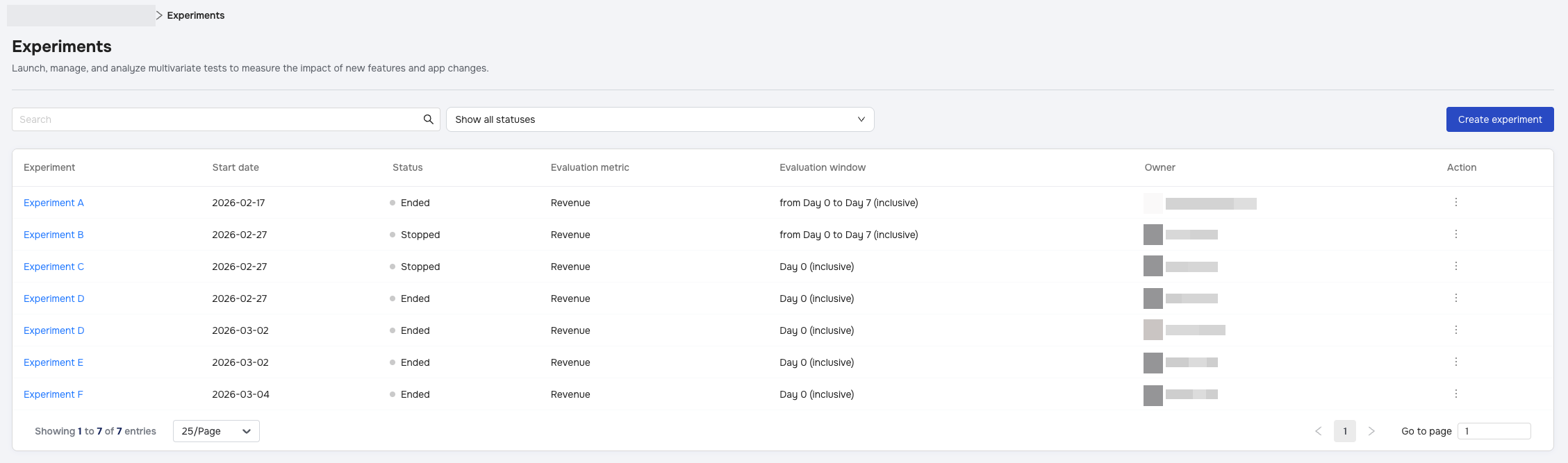Go to next page arrow
Image resolution: width=1568 pixels, height=463 pixels.
click(1371, 431)
